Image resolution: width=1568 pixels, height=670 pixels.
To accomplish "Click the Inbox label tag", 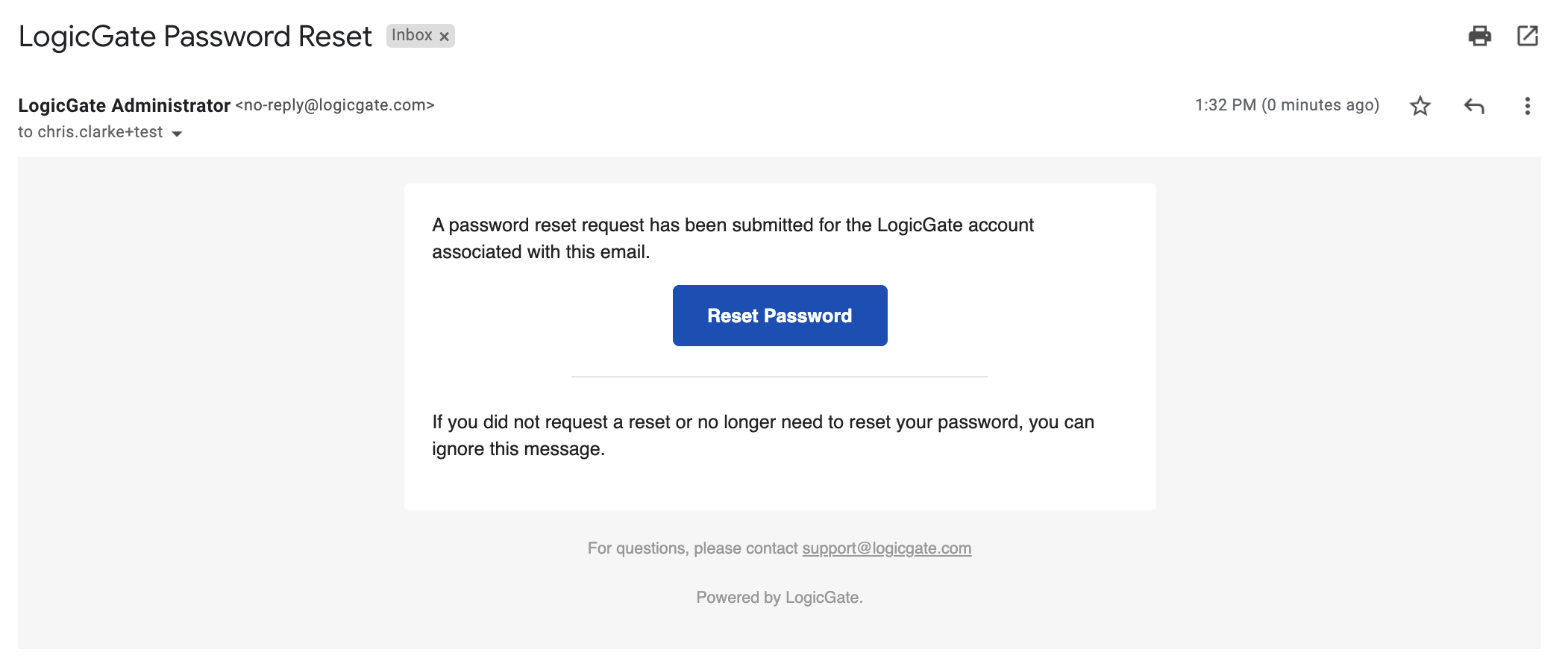I will coord(412,35).
